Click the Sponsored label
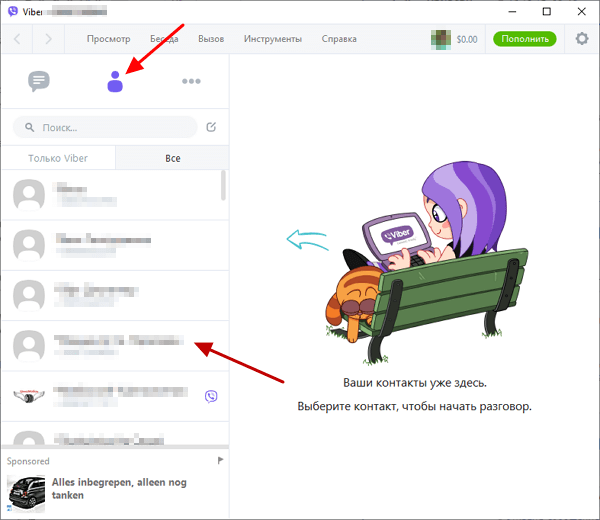The height and width of the screenshot is (520, 600). point(28,461)
